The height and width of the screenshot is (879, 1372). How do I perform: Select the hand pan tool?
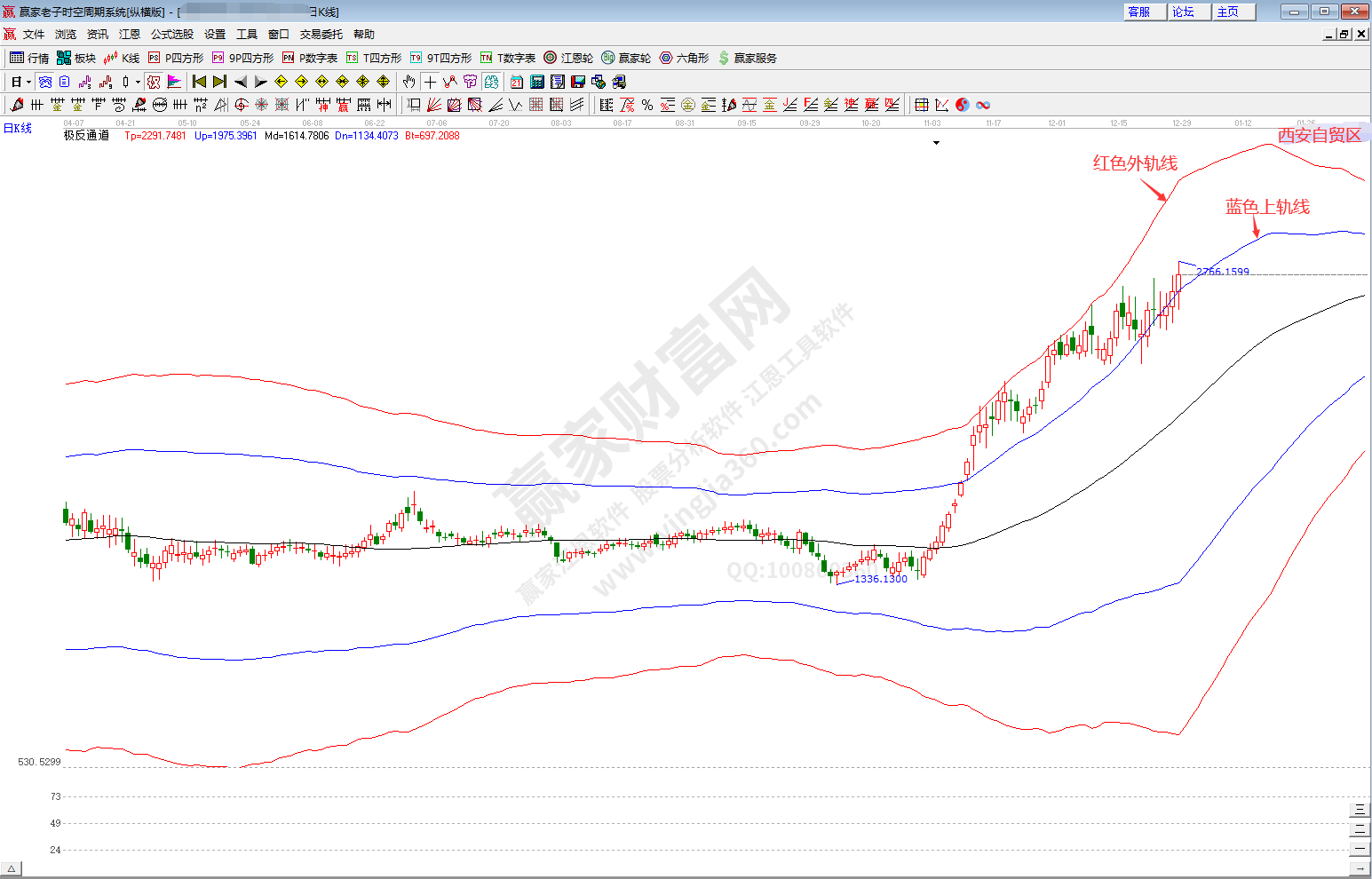pos(408,82)
